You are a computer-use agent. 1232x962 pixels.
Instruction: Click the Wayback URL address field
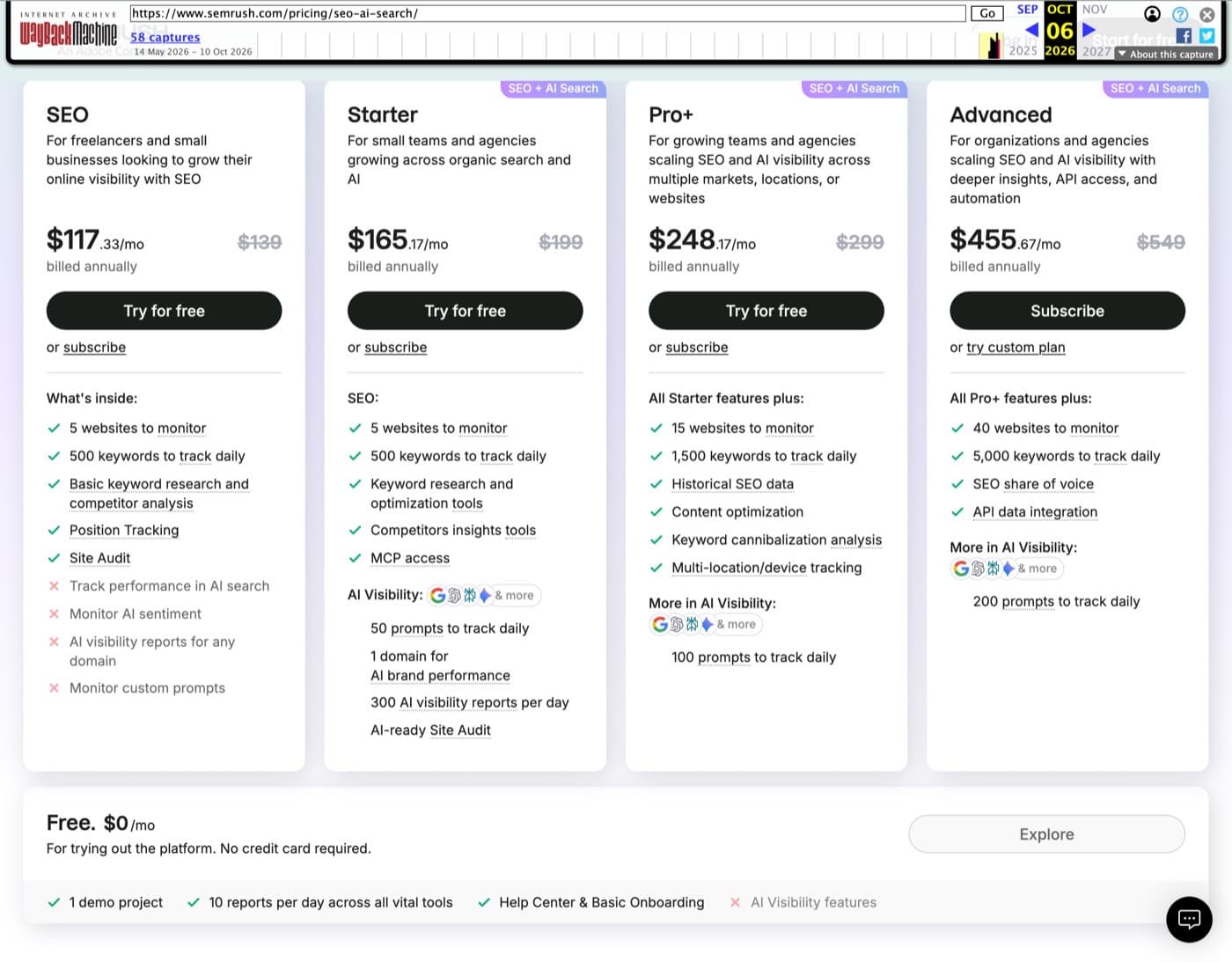pyautogui.click(x=547, y=13)
